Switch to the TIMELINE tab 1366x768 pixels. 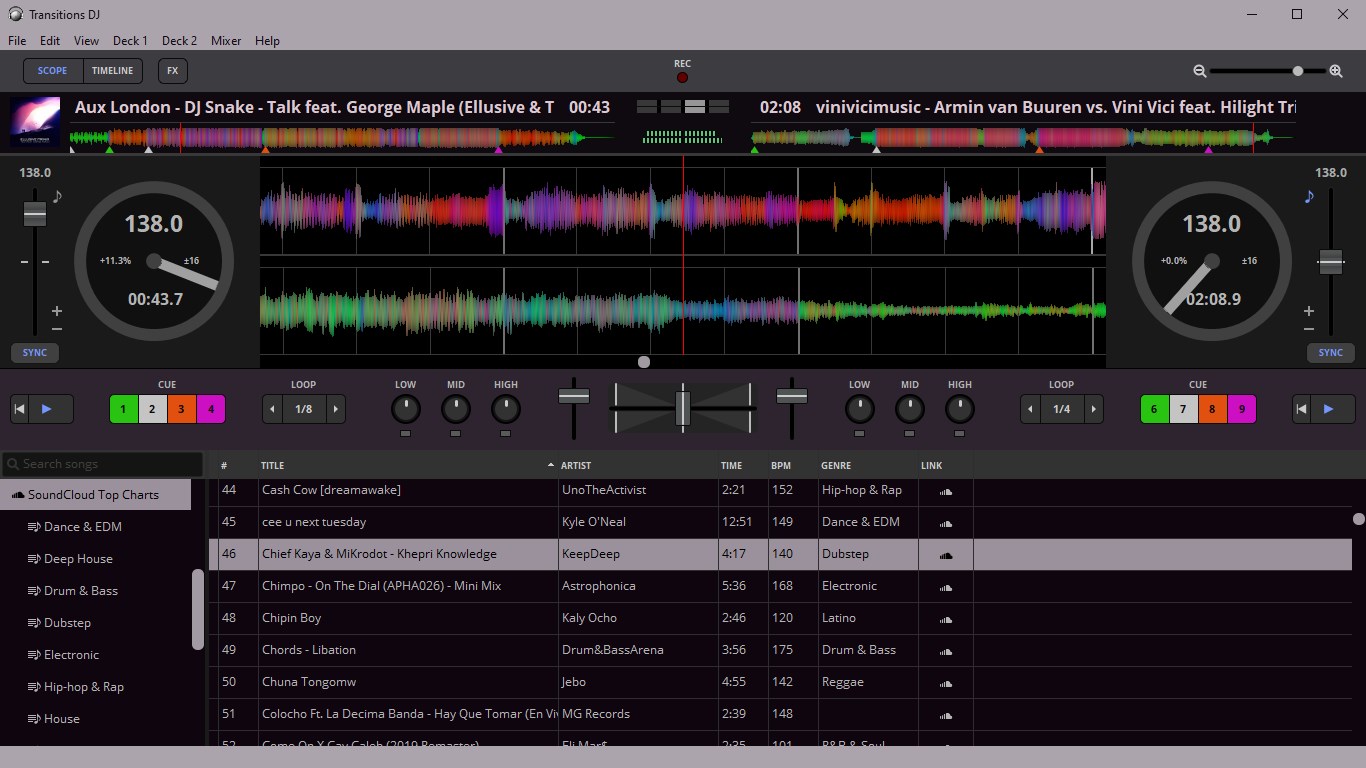point(112,70)
